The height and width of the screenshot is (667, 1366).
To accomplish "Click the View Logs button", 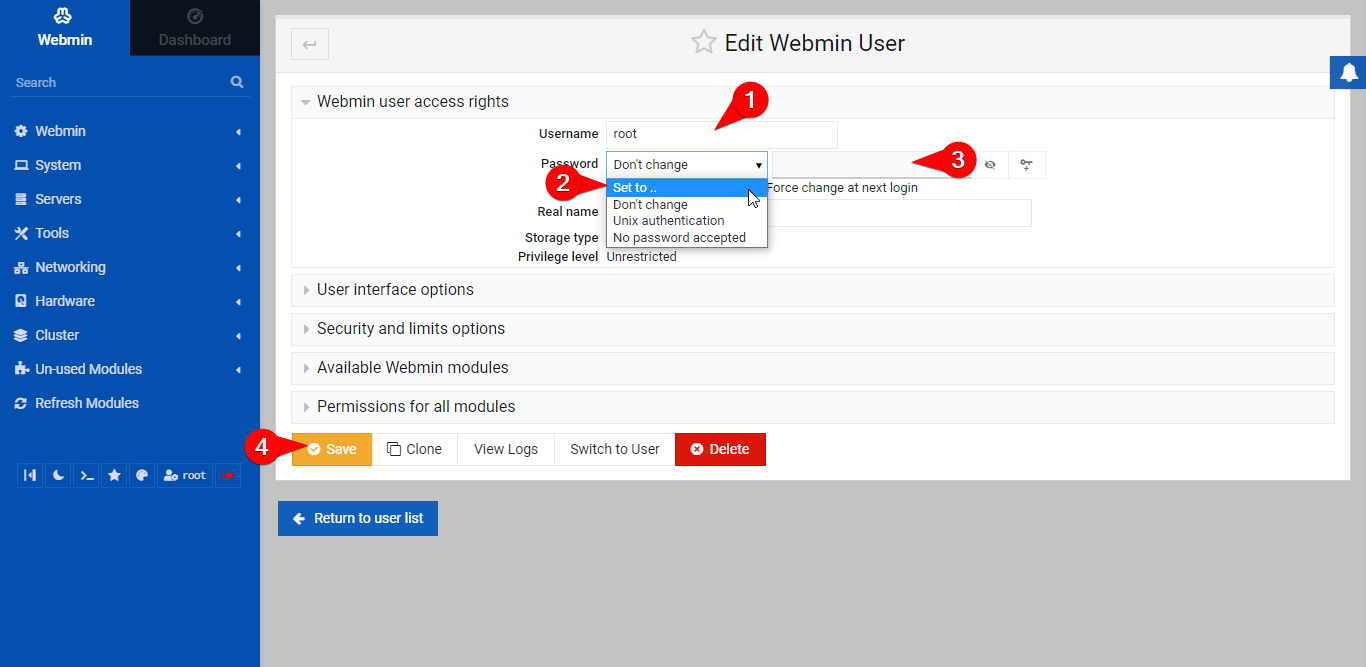I will [x=506, y=449].
